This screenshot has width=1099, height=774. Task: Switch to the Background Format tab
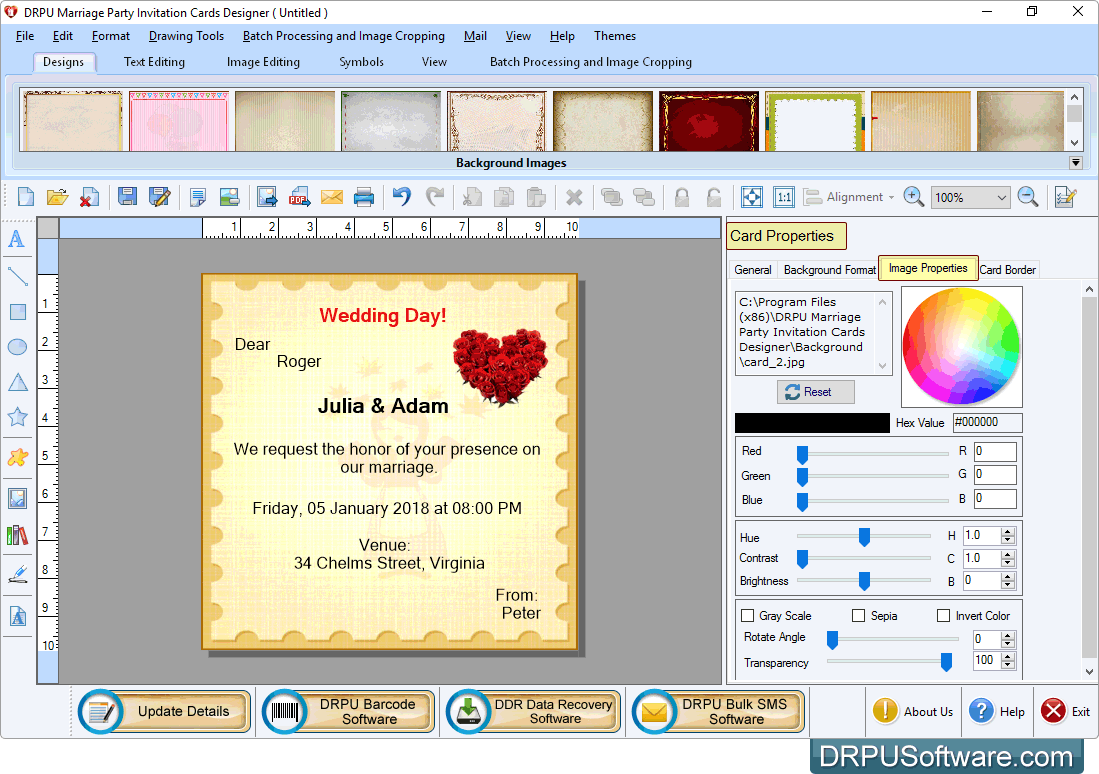tap(830, 270)
